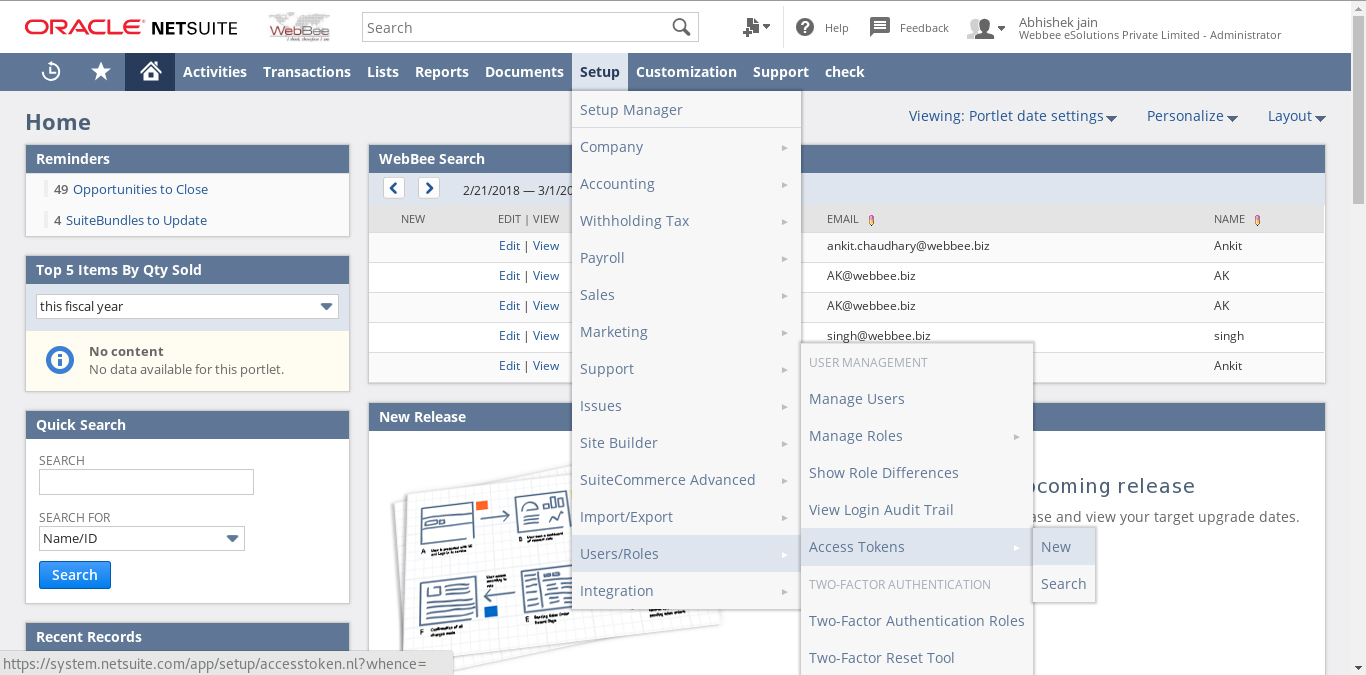
Task: Select SuiteCommerce Advanced in the Setup menu
Action: pyautogui.click(x=686, y=480)
